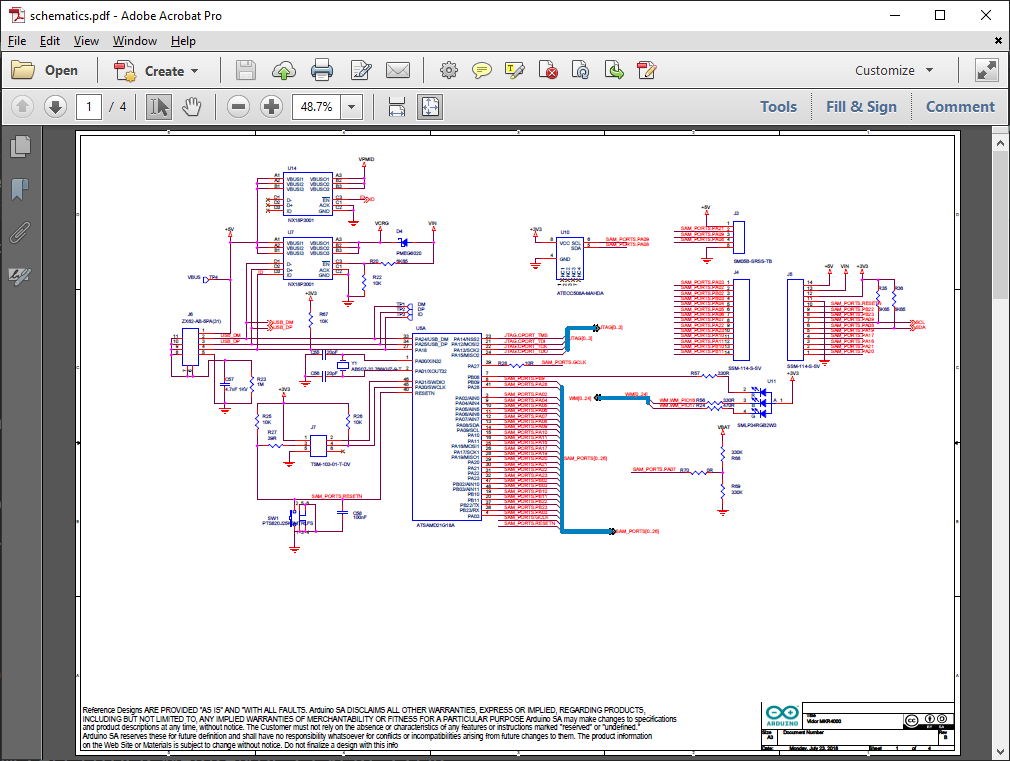This screenshot has width=1010, height=761.
Task: Show Bookmarks panel
Action: pyautogui.click(x=21, y=189)
